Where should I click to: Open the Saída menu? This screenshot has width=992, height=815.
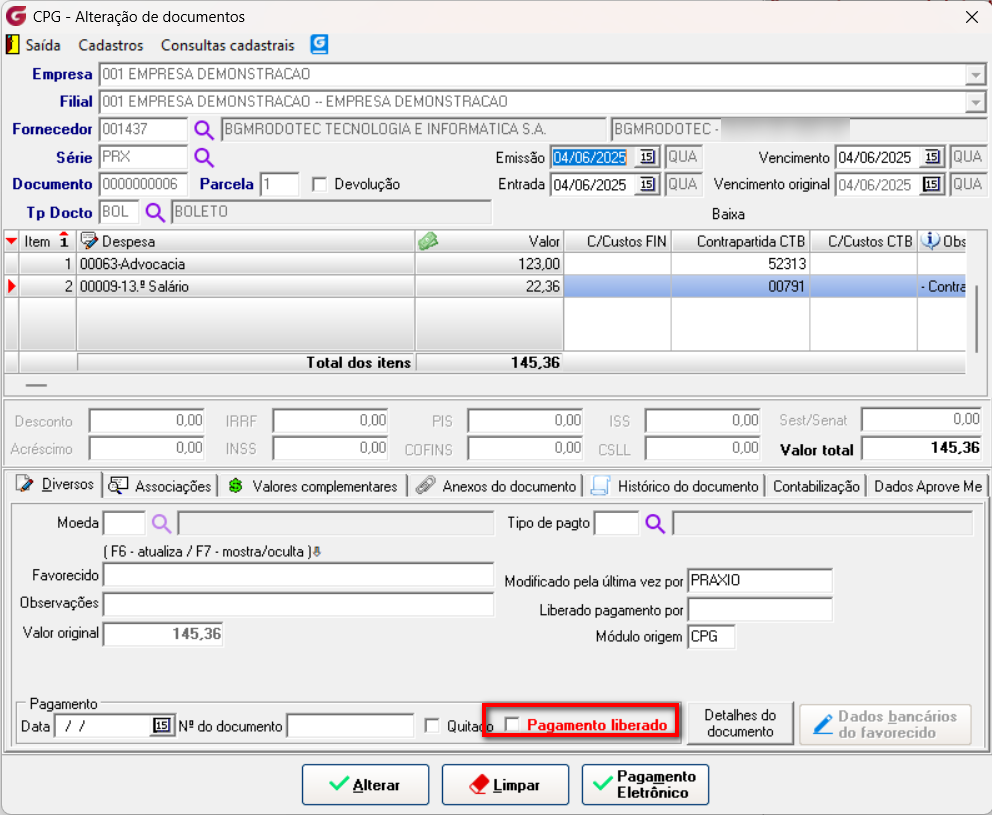pos(43,46)
